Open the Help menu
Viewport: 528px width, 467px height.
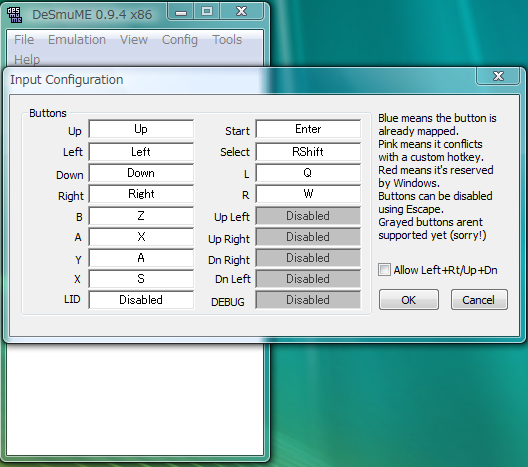click(x=27, y=60)
